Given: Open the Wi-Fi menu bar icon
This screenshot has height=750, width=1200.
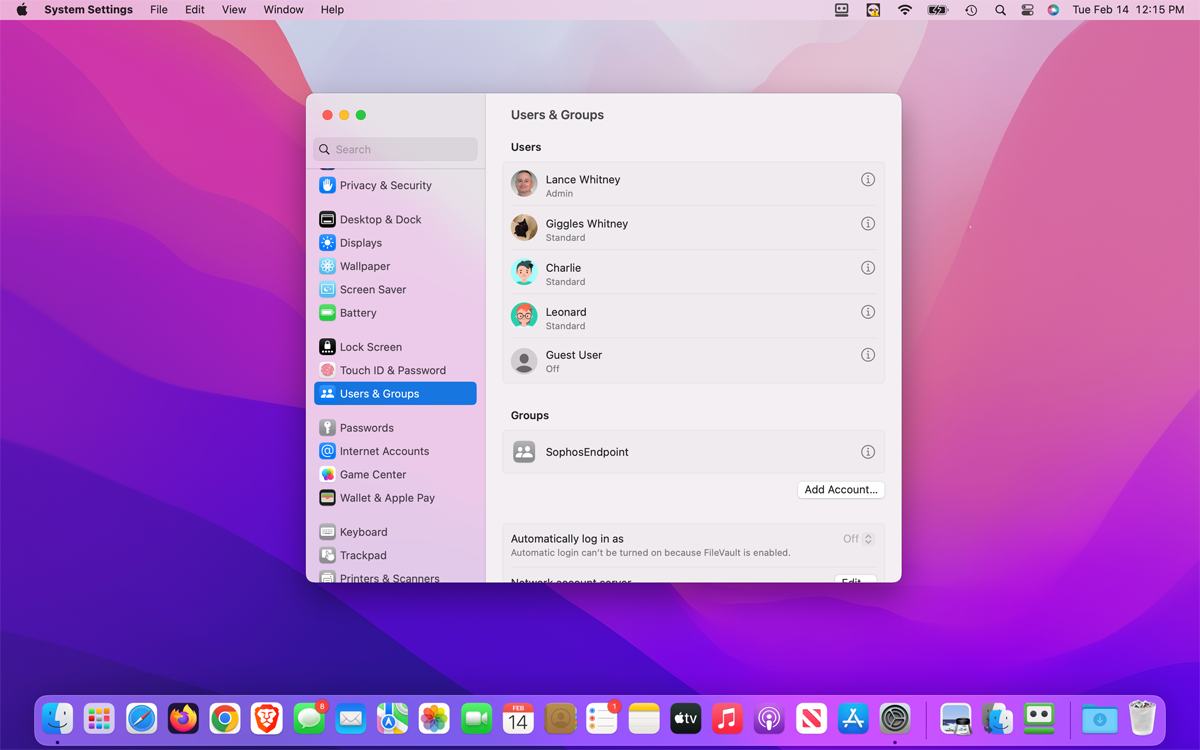Looking at the screenshot, I should coord(906,10).
